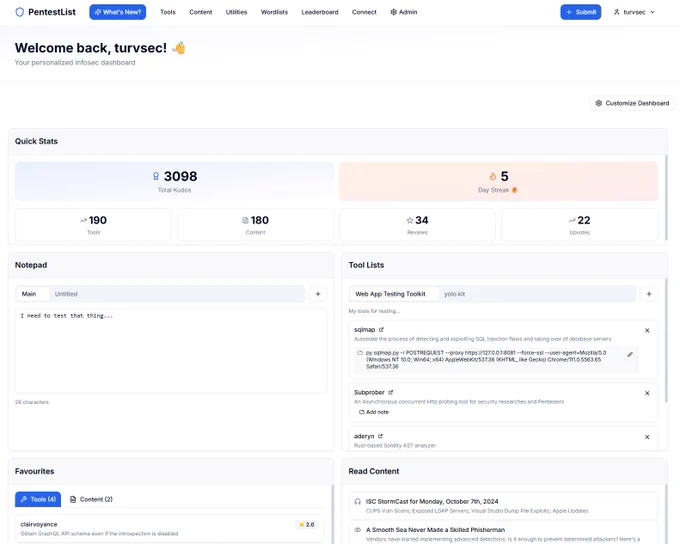Click the 2.0 star rating on clairvoyance
The image size is (680, 544).
307,524
